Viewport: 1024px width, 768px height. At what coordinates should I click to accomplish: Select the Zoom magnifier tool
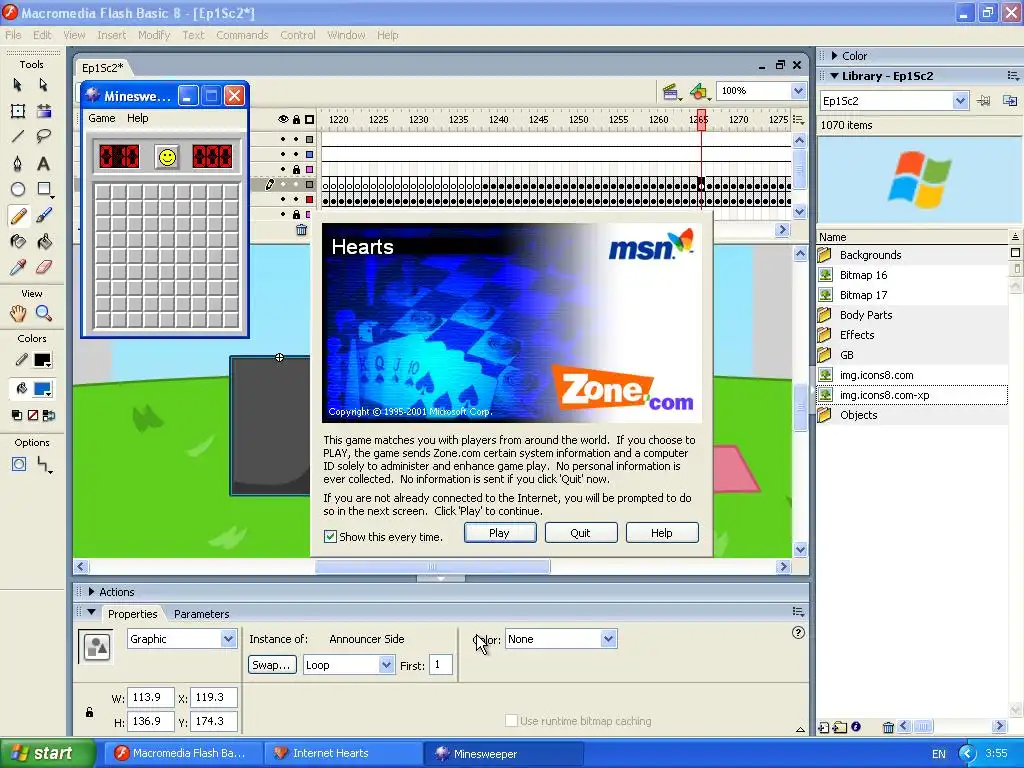tap(44, 313)
